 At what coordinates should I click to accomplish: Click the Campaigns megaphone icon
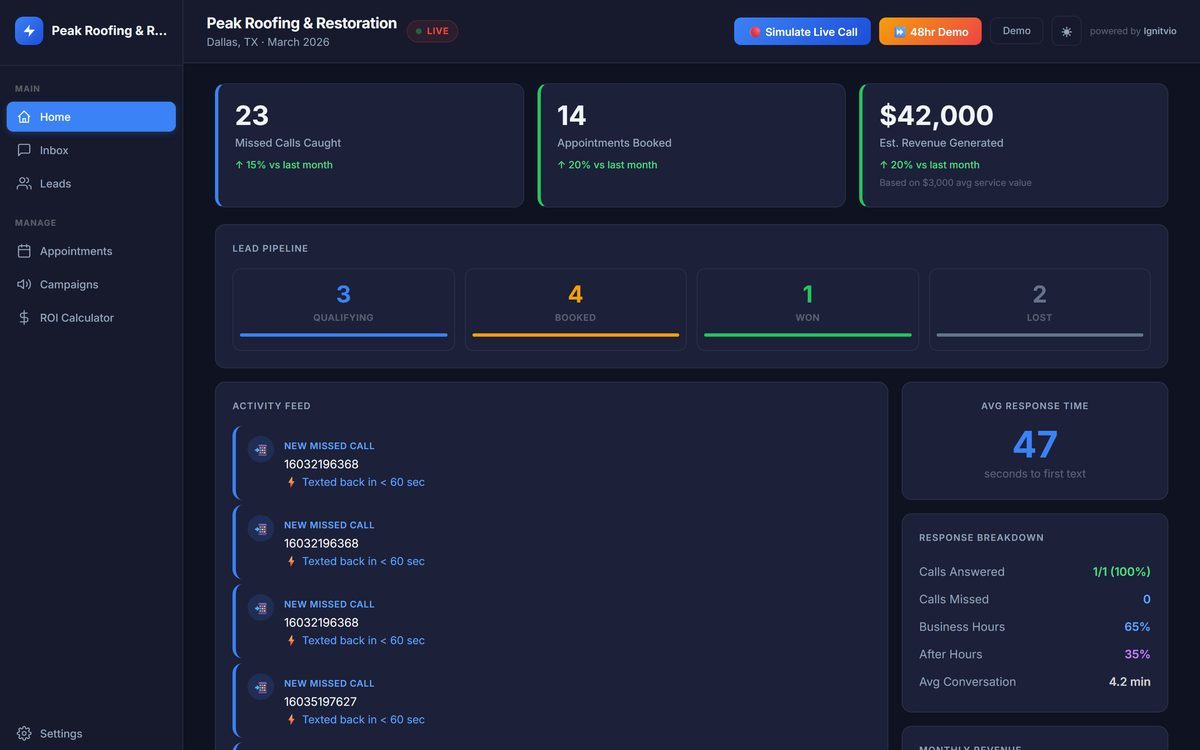(24, 284)
